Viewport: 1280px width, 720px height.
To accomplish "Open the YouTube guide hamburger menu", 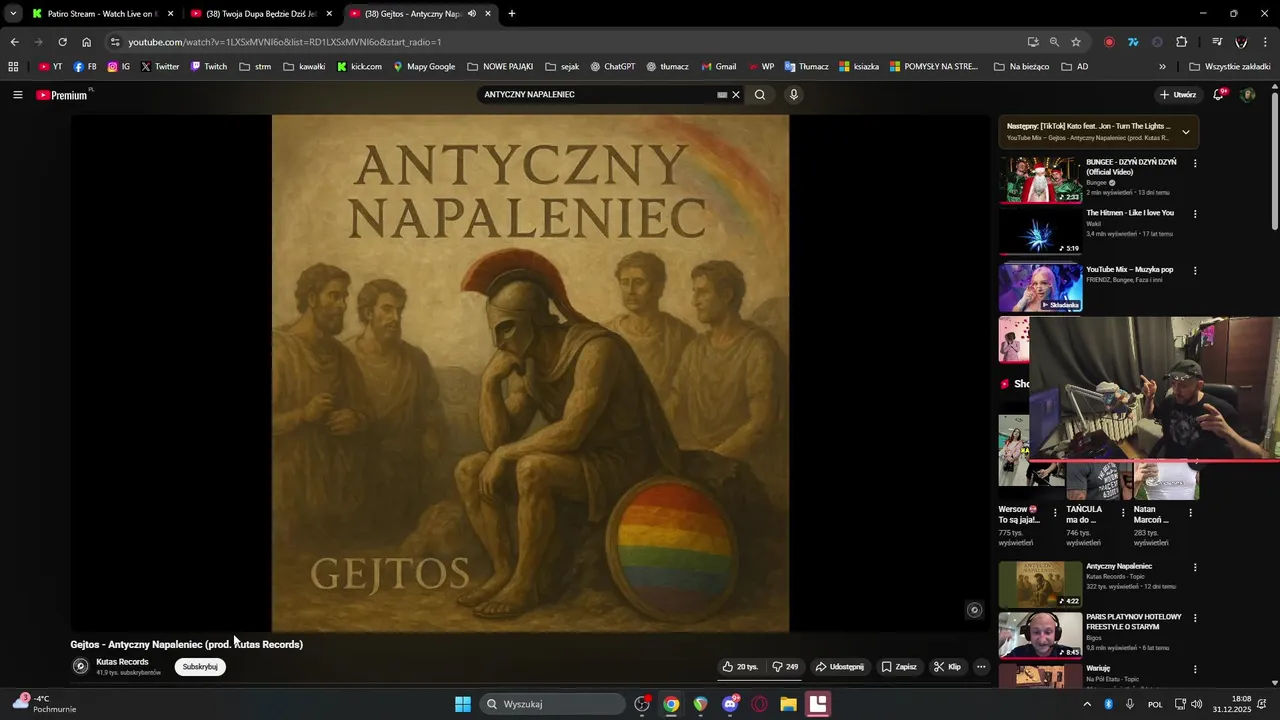I will pyautogui.click(x=17, y=95).
